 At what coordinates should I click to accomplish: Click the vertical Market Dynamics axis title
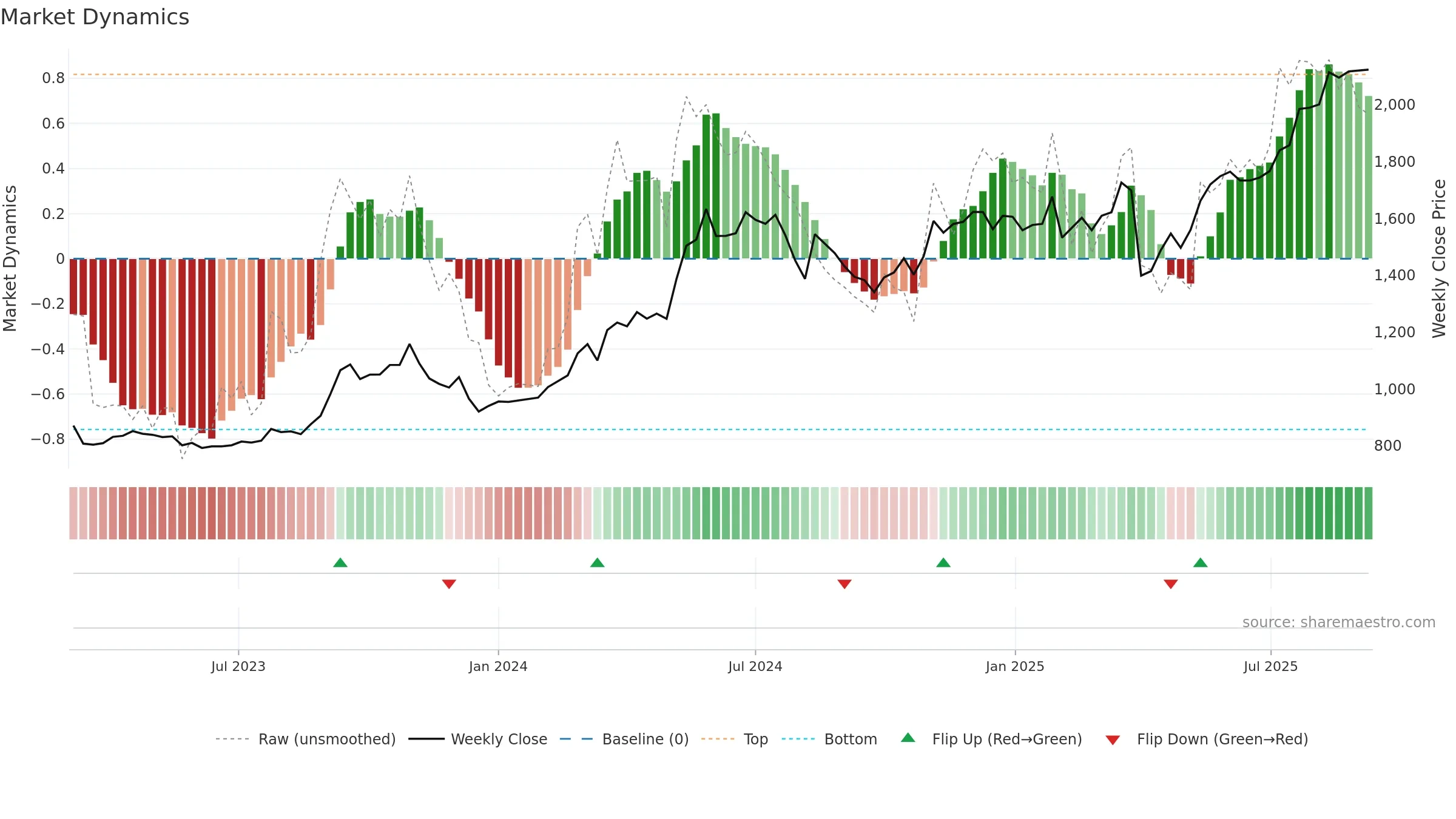point(10,258)
